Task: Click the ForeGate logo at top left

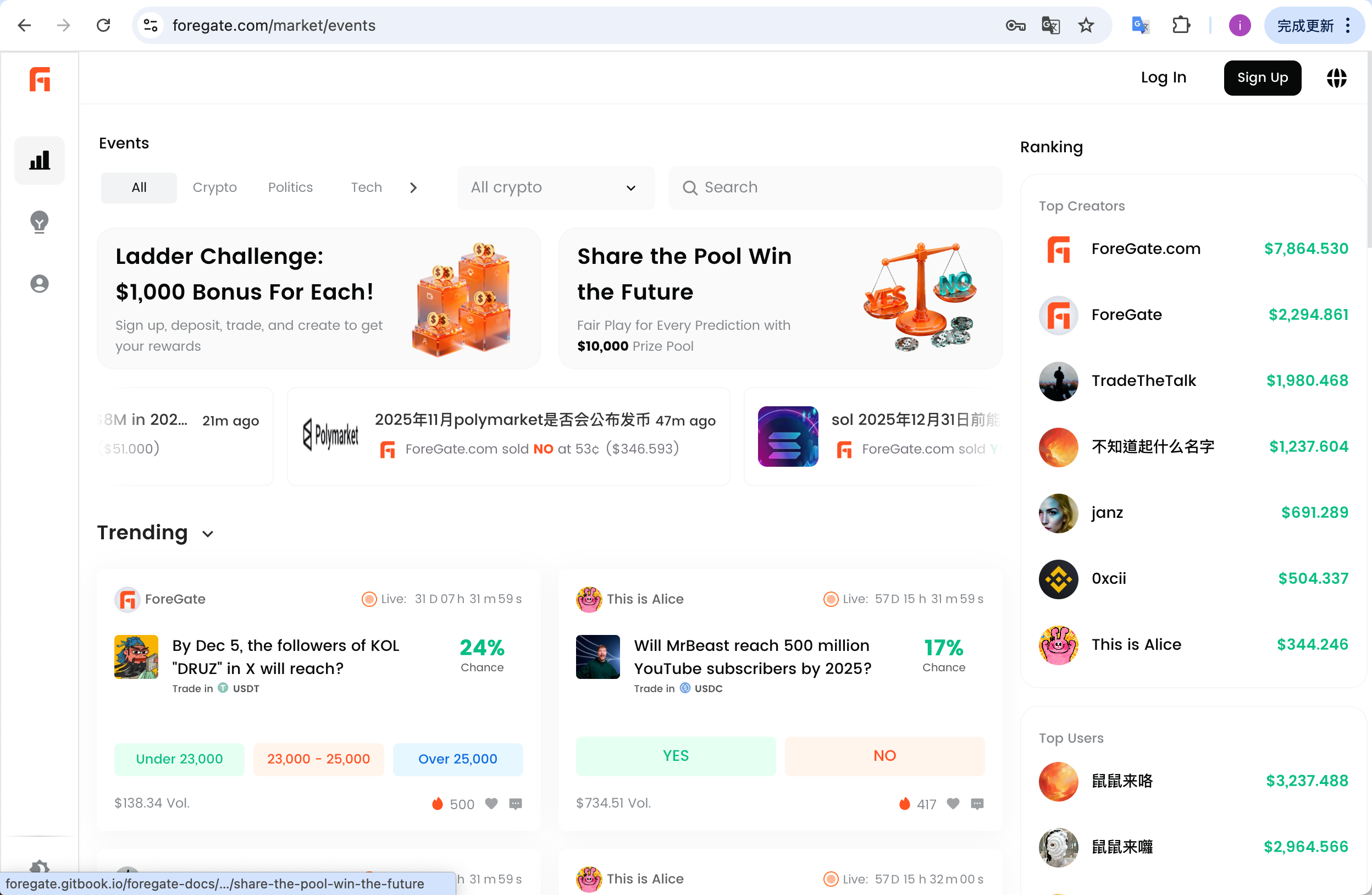Action: coord(39,80)
